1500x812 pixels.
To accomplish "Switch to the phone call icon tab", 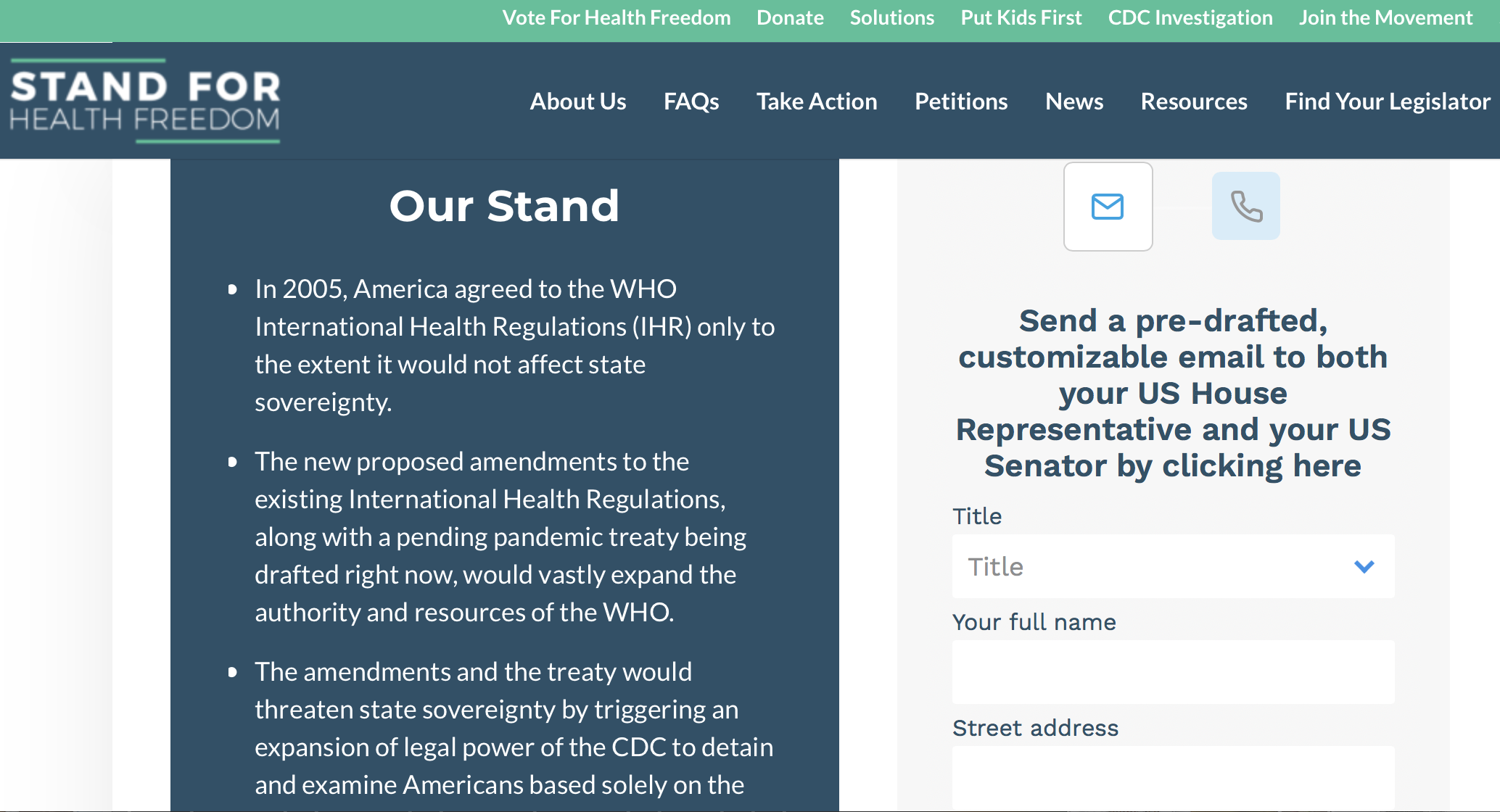I will tap(1245, 206).
